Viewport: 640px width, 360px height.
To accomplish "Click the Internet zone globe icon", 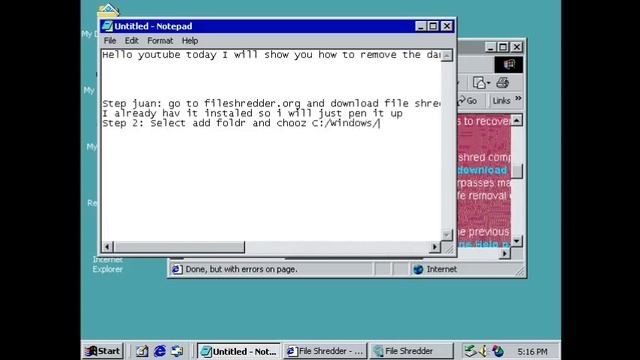I will pos(418,269).
